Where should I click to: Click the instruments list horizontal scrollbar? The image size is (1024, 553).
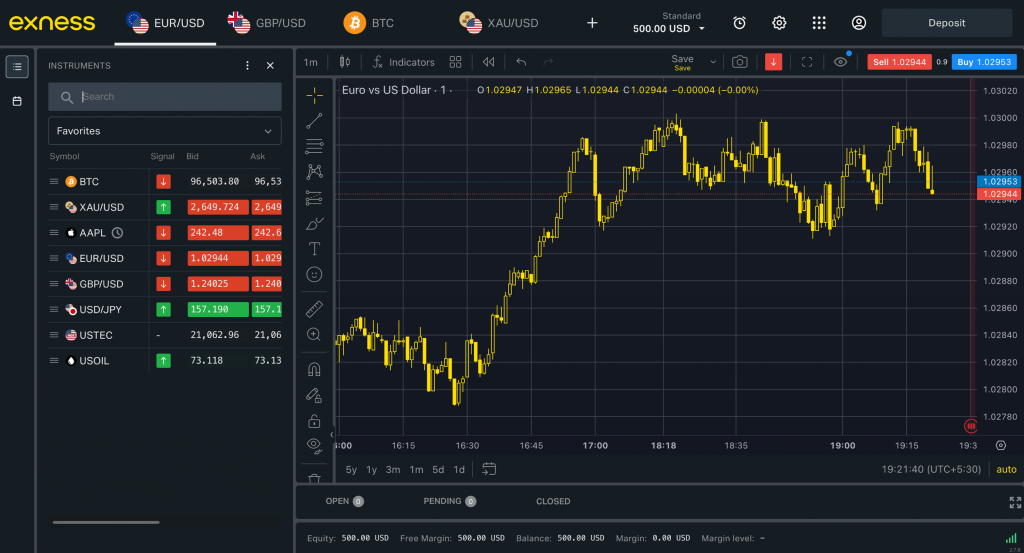pos(106,522)
